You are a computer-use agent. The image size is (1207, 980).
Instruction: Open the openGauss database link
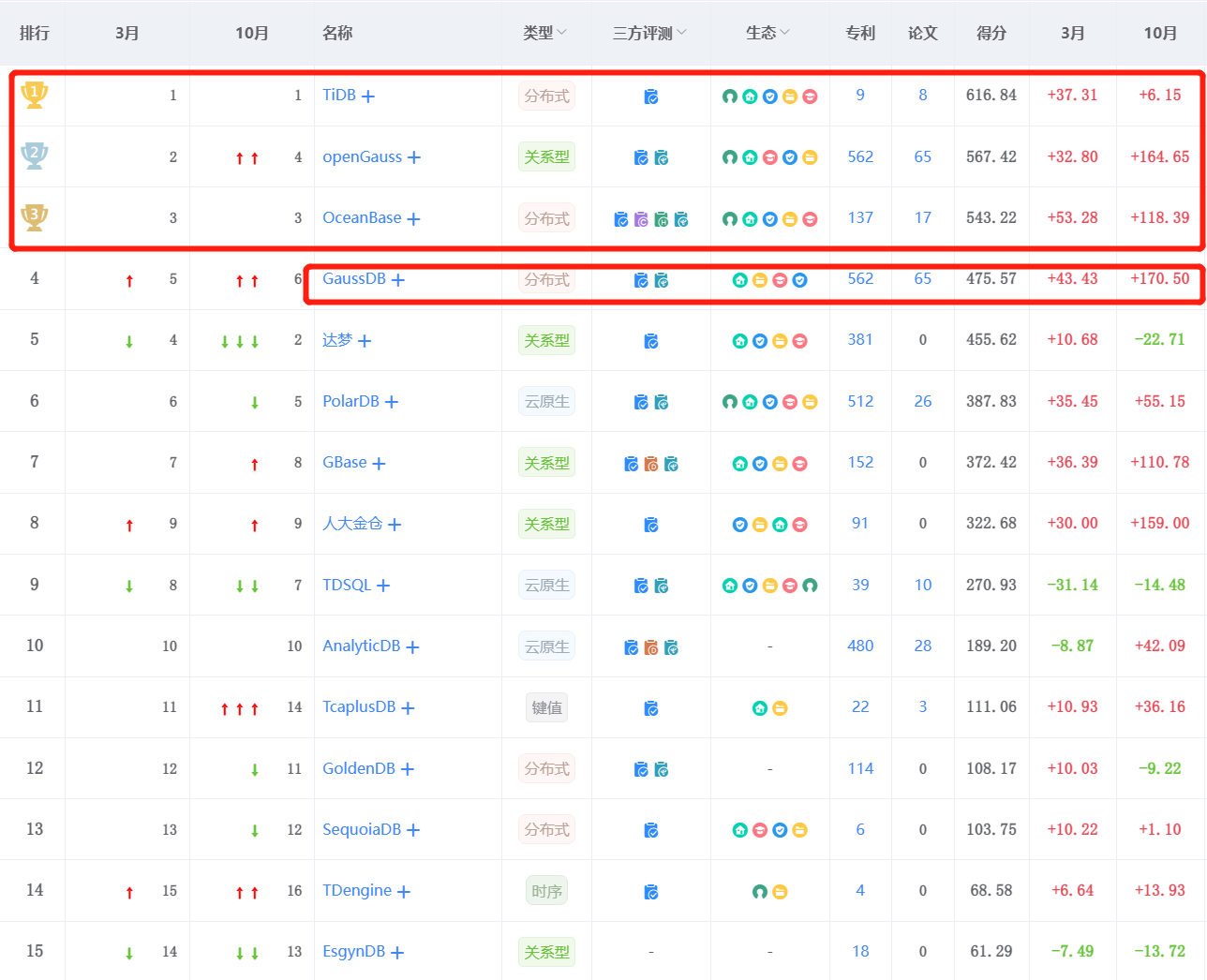363,156
